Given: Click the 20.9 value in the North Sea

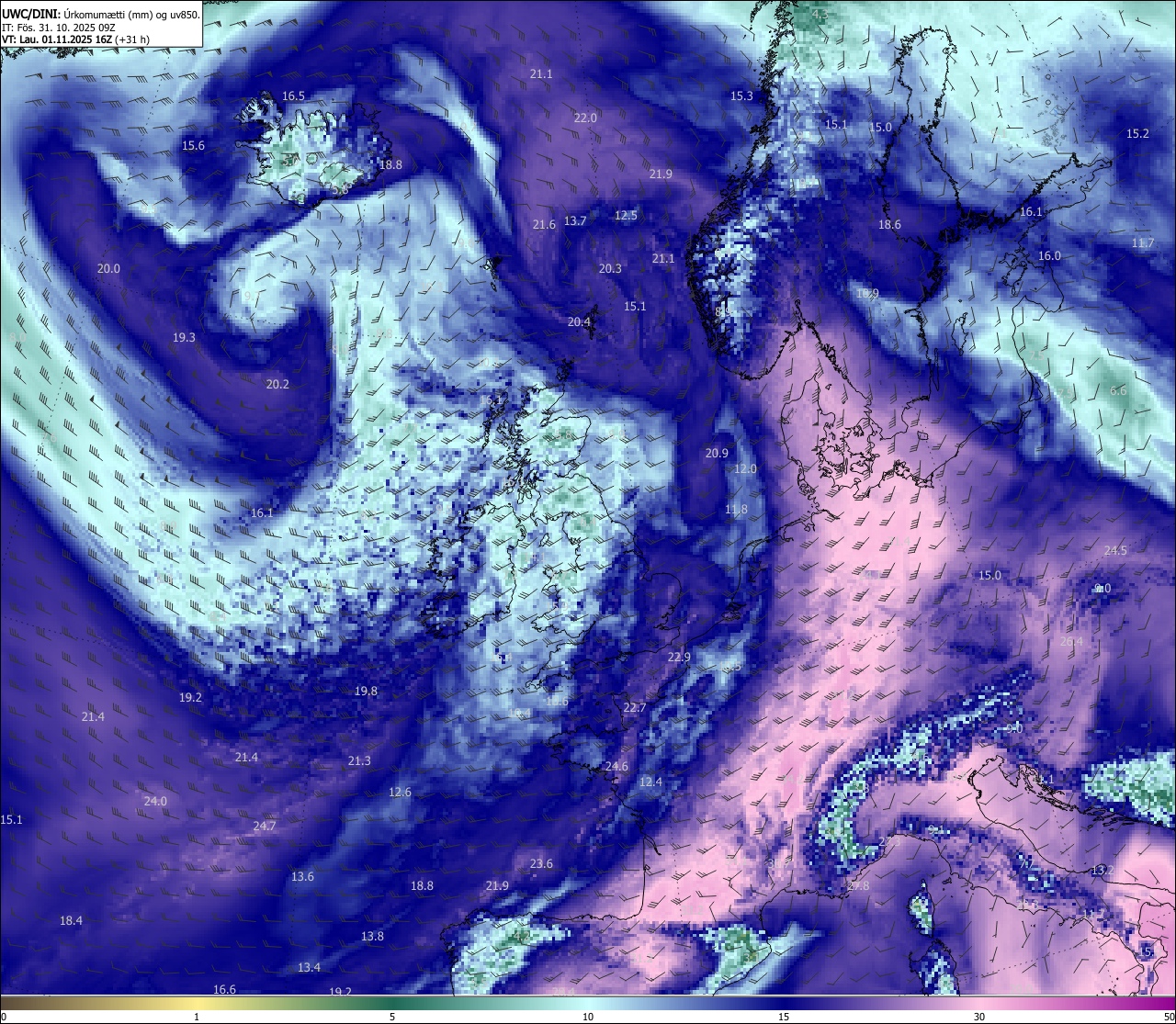Looking at the screenshot, I should coord(717,454).
